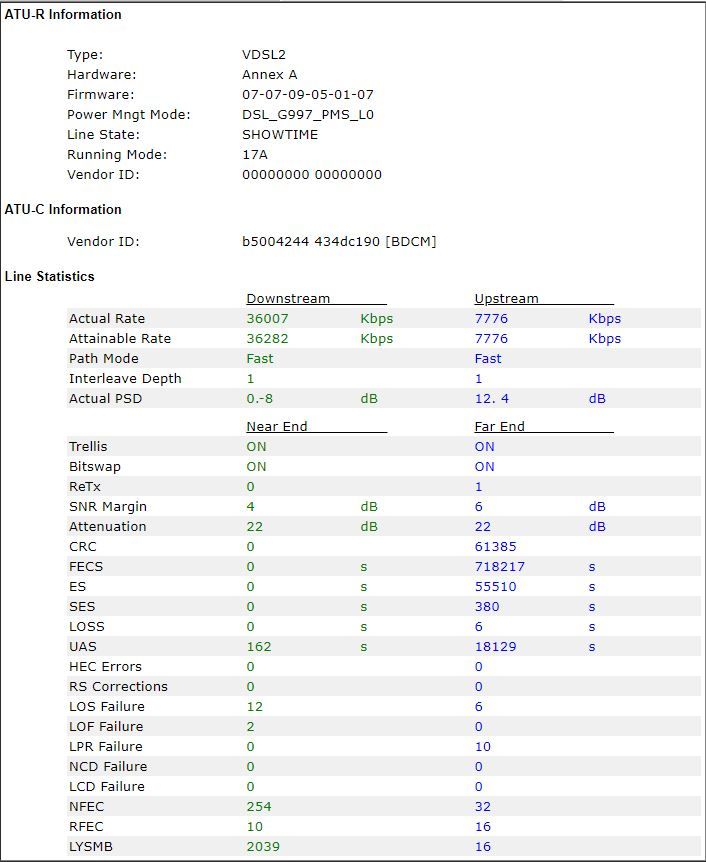Click the Line Statistics heading
Image resolution: width=706 pixels, height=862 pixels.
coord(50,276)
